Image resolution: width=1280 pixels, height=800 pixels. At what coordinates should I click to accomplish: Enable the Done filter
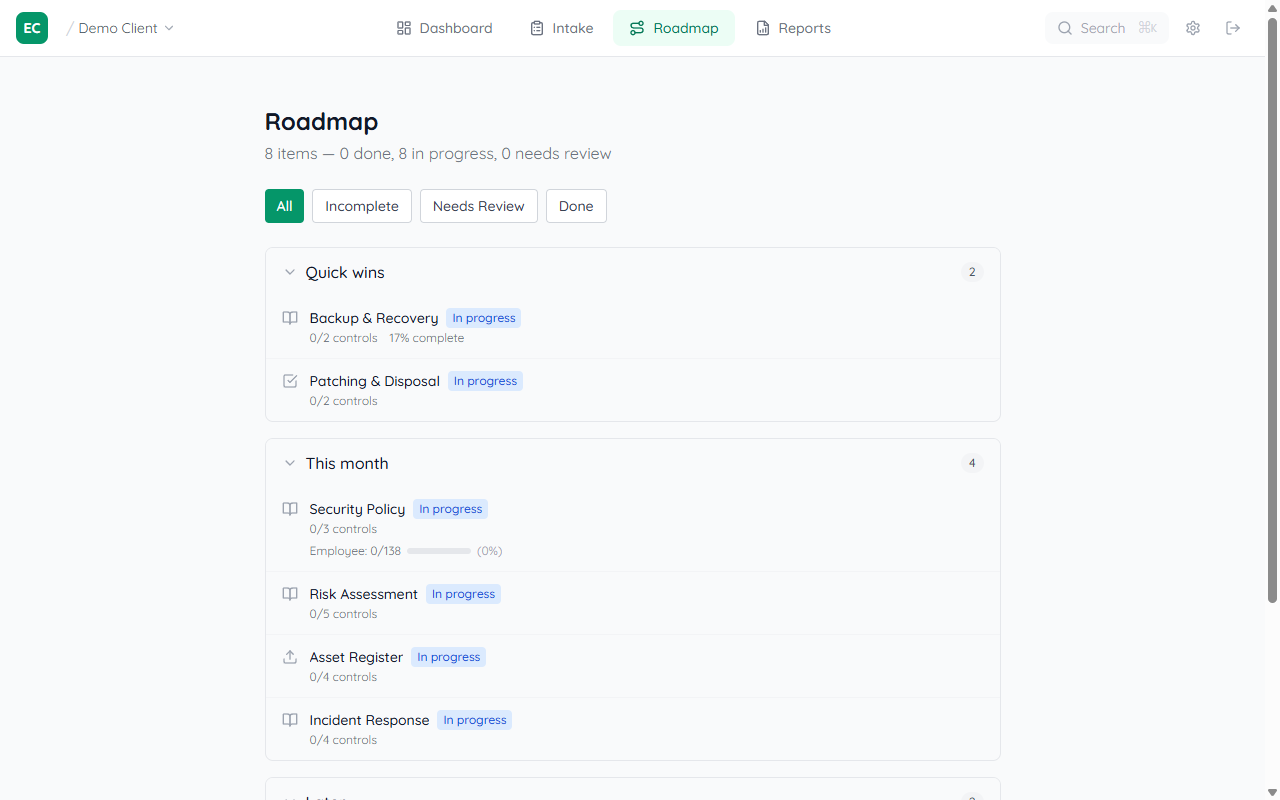click(576, 206)
